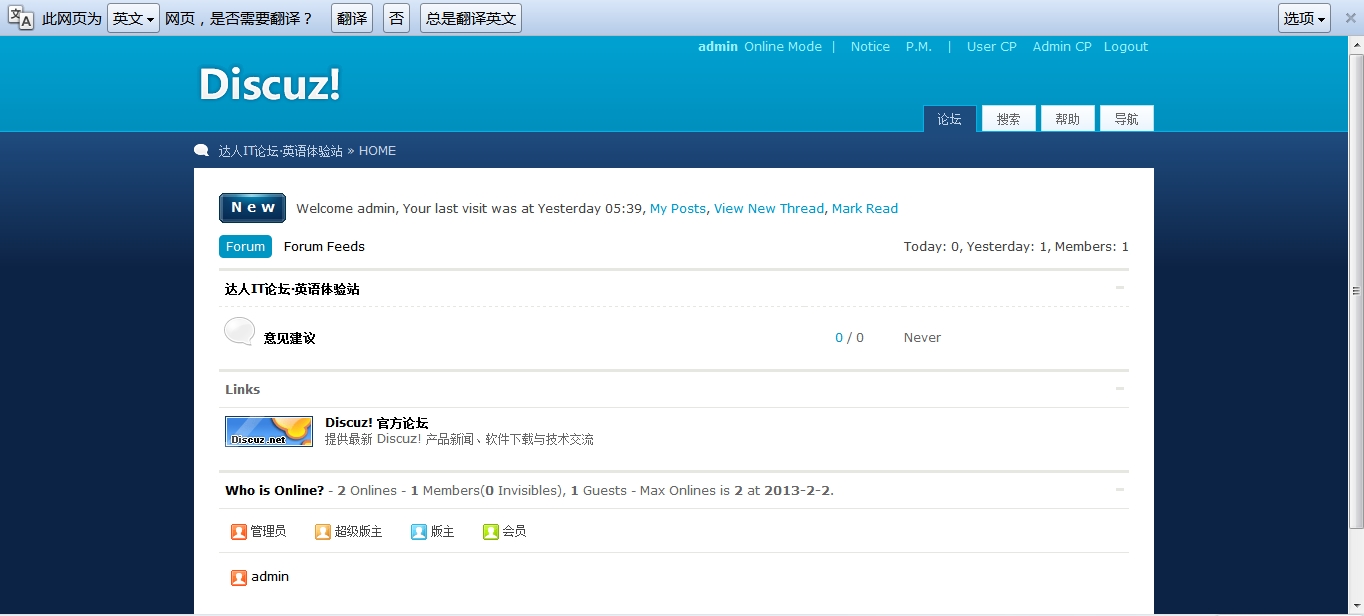
Task: Open Discuz! 官方论坛 link
Action: (377, 423)
